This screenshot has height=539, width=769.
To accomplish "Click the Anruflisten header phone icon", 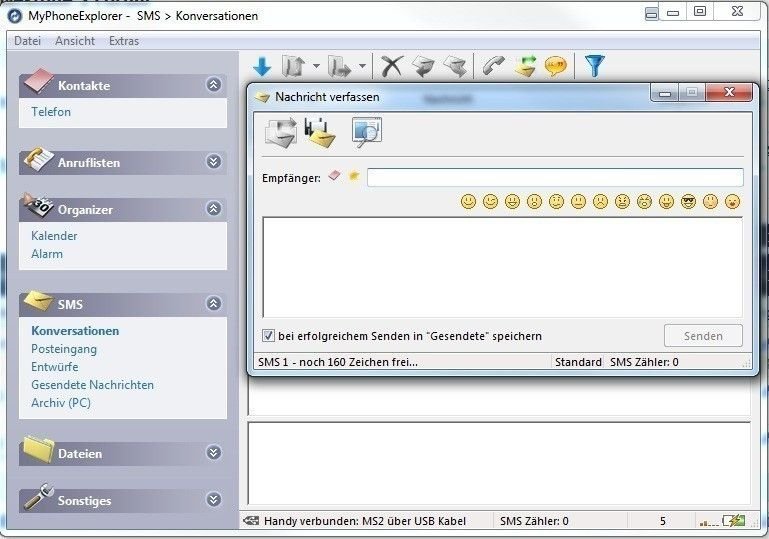I will 38,159.
